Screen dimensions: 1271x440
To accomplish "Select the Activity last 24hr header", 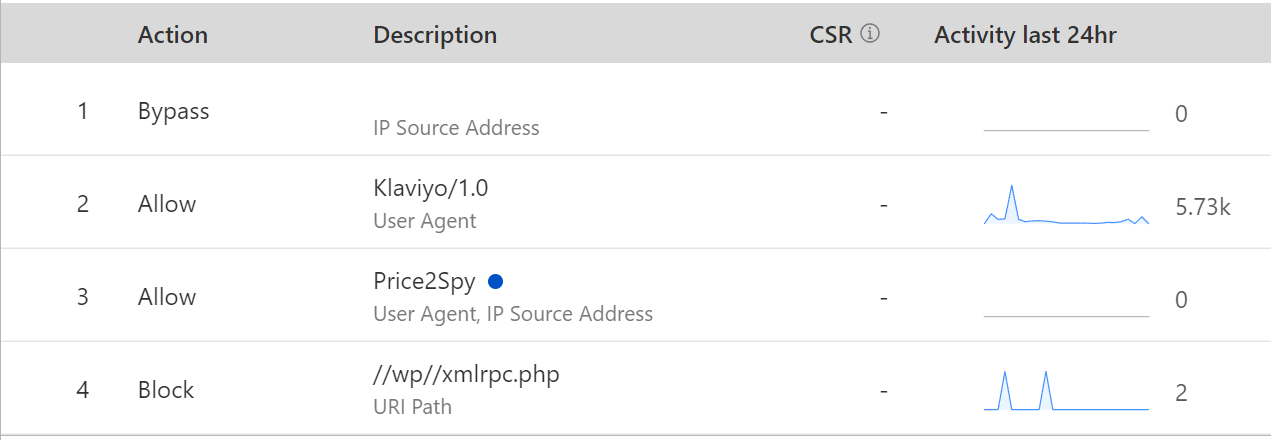I will 1025,35.
